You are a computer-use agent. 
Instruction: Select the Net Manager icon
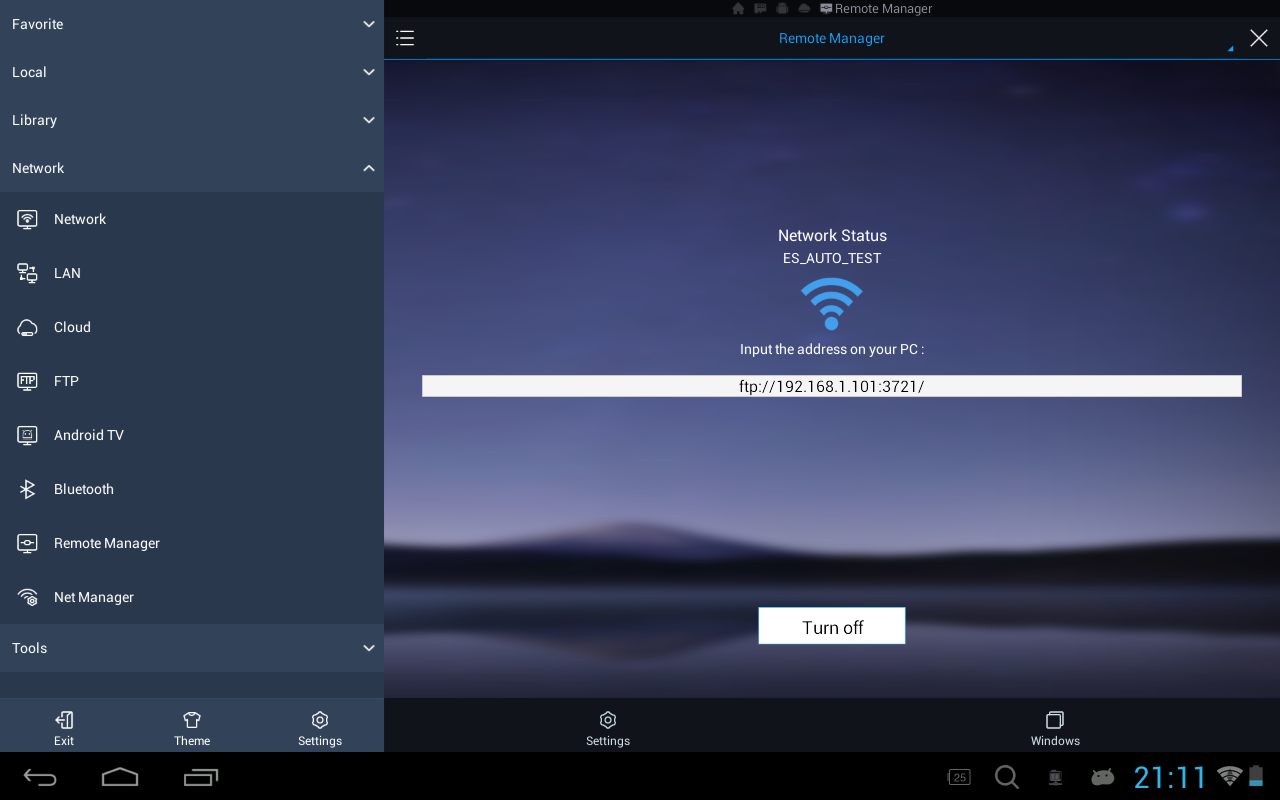pos(27,597)
